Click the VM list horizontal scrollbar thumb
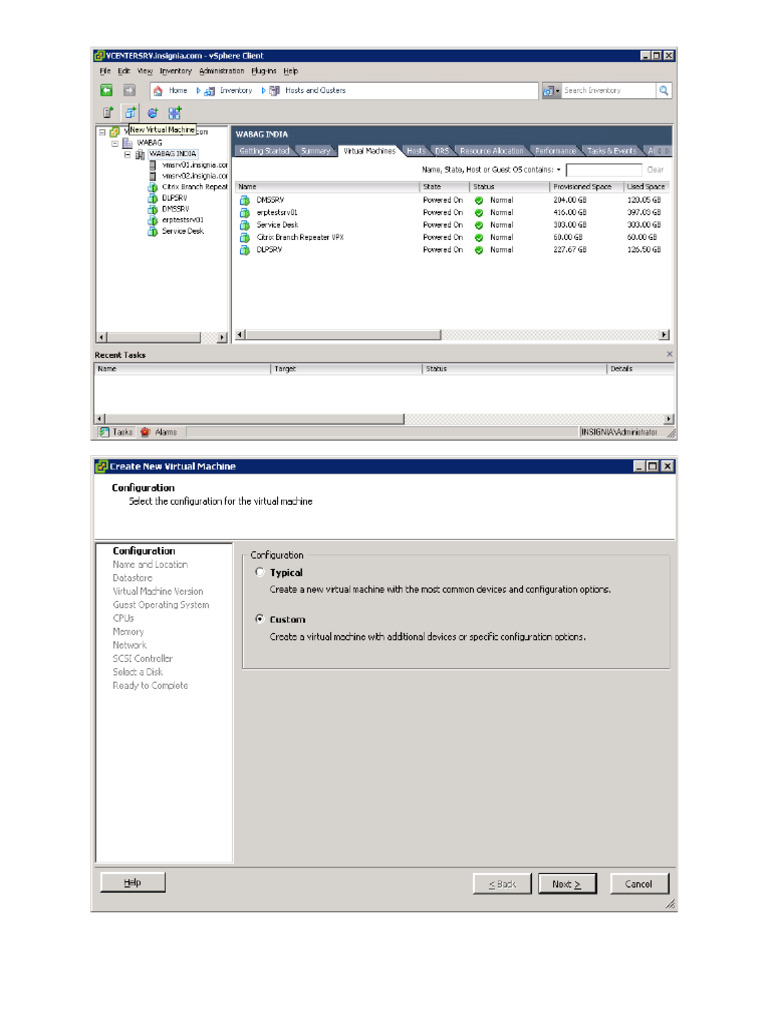This screenshot has width=768, height=1024. (x=344, y=335)
